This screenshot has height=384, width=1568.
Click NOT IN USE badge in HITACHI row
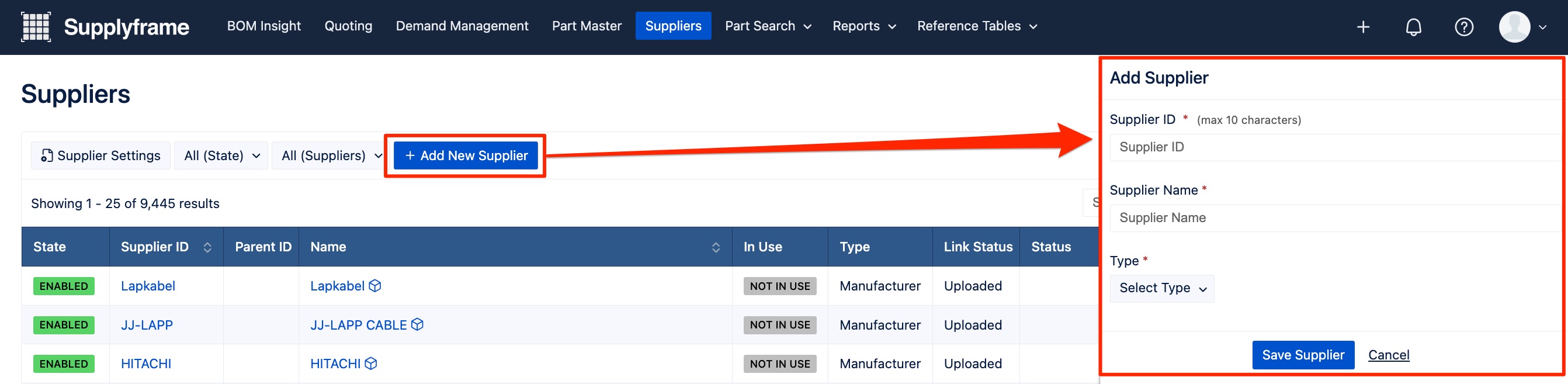click(x=780, y=364)
